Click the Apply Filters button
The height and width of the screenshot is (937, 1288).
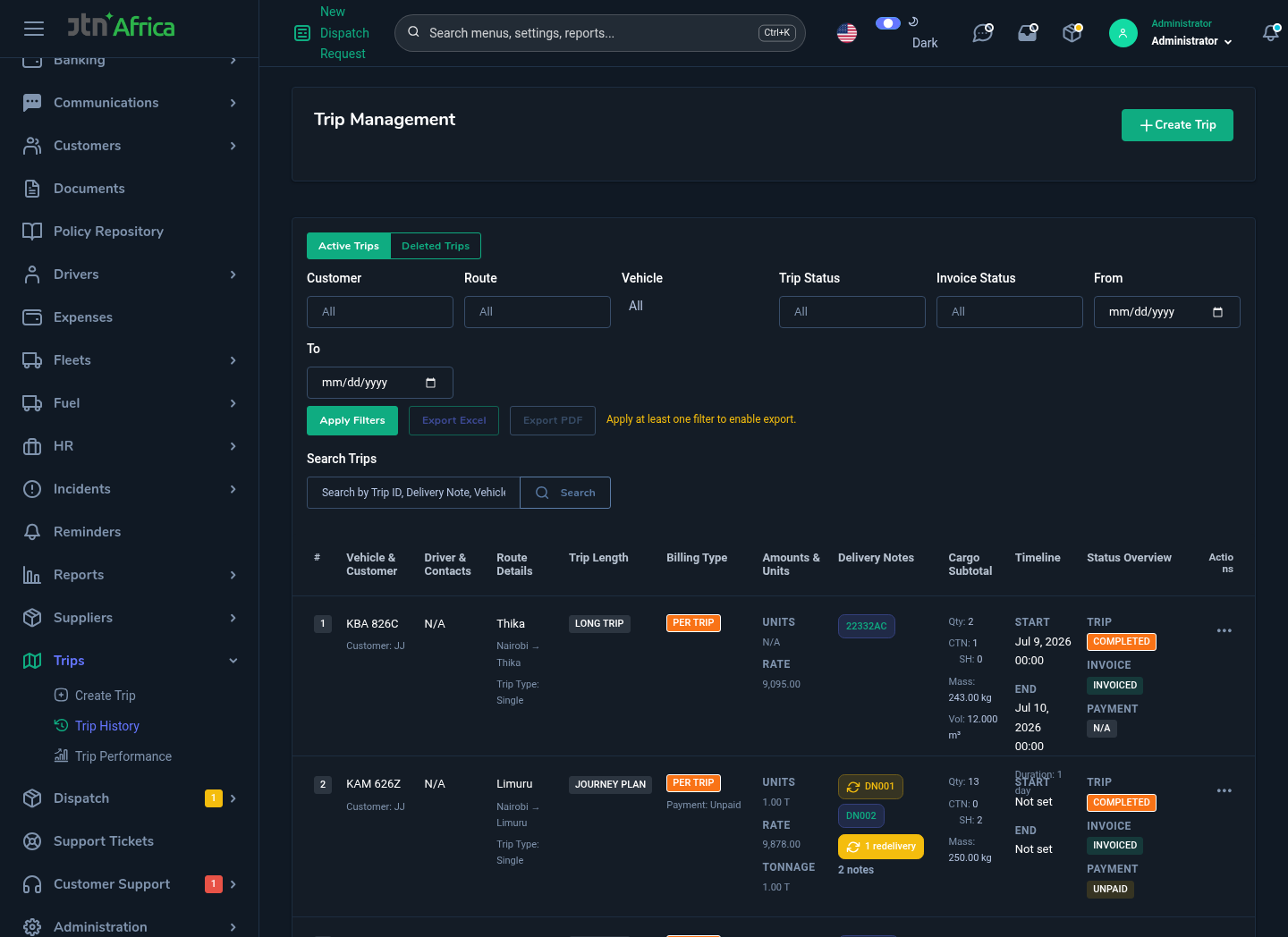(352, 420)
